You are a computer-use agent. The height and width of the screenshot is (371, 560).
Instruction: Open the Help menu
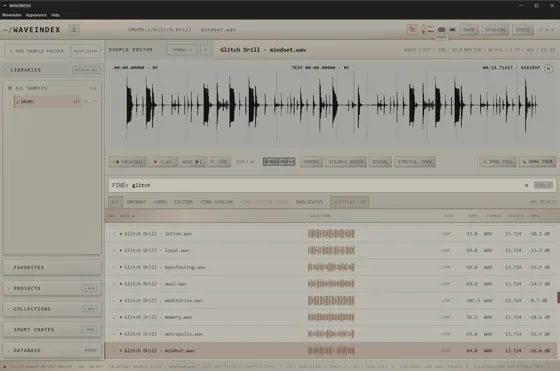55,15
